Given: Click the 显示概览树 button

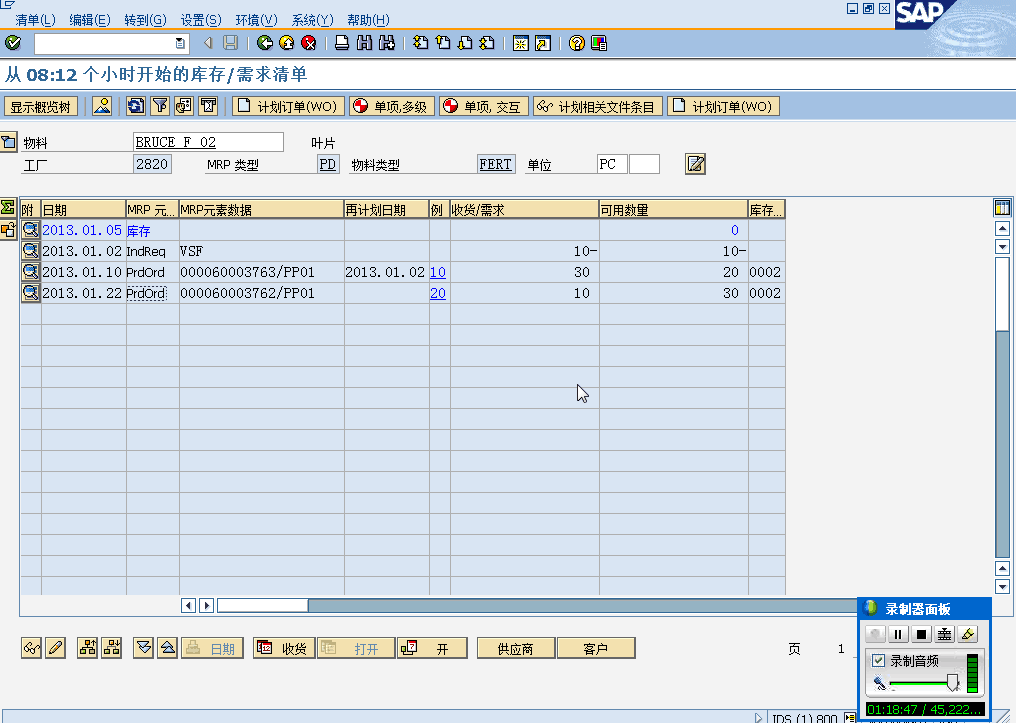Looking at the screenshot, I should point(41,107).
